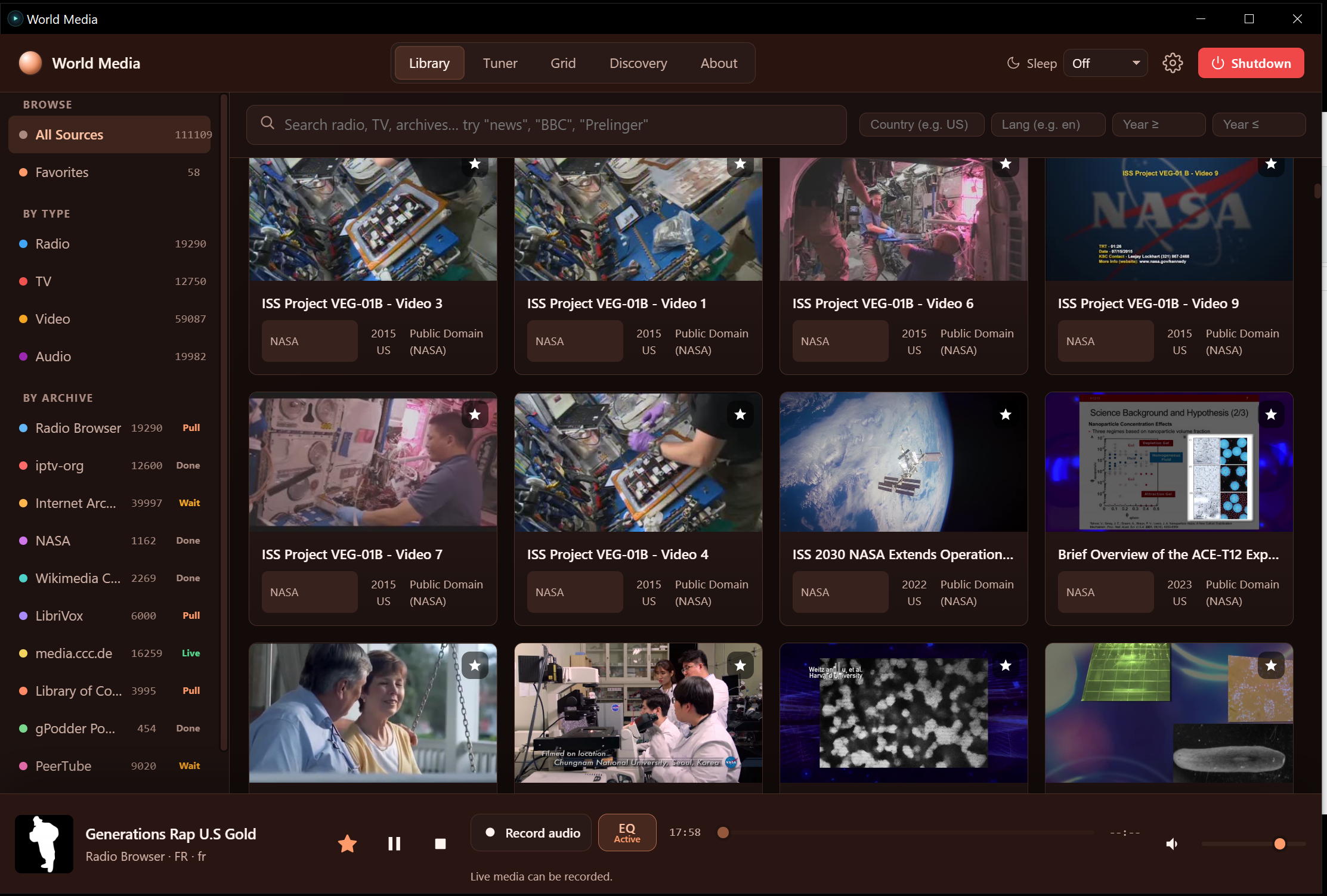Screen dimensions: 1327x896
Task: Click the Year ≤ filter field
Action: [x=1258, y=125]
